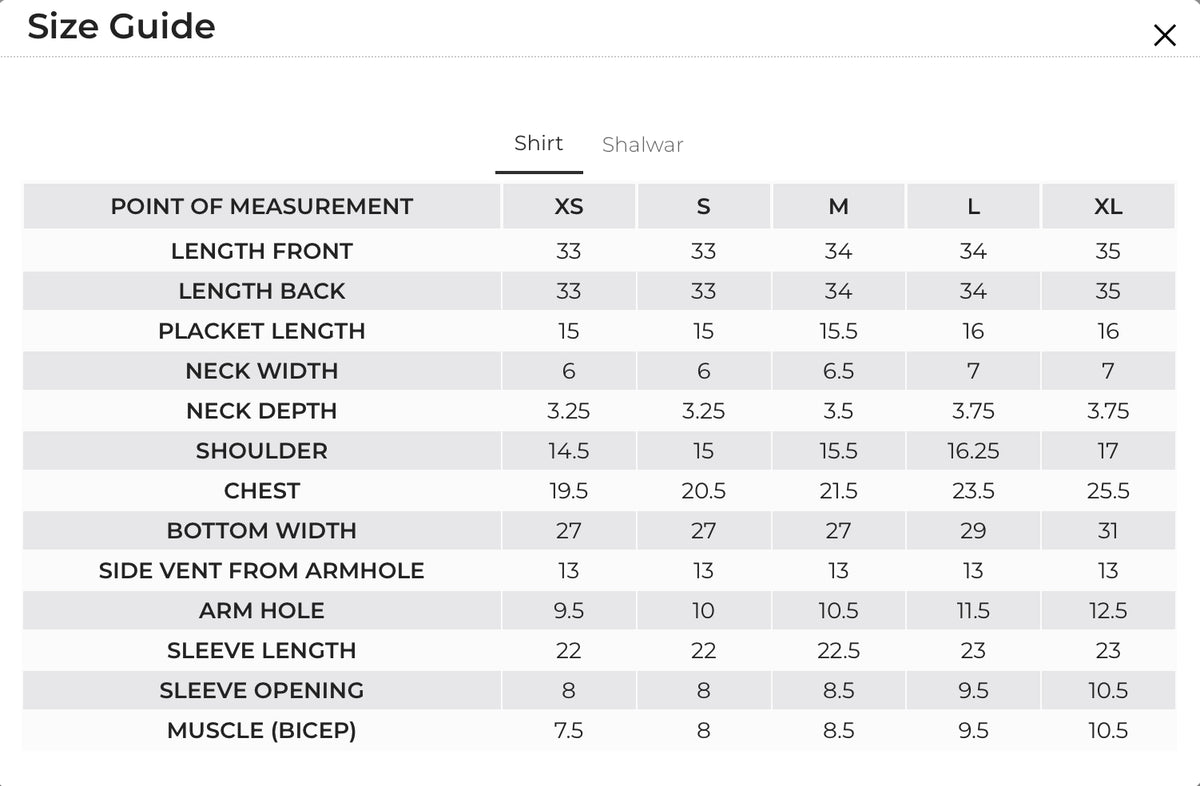Click the MUSCLE (BICEP) row label

coord(261,731)
